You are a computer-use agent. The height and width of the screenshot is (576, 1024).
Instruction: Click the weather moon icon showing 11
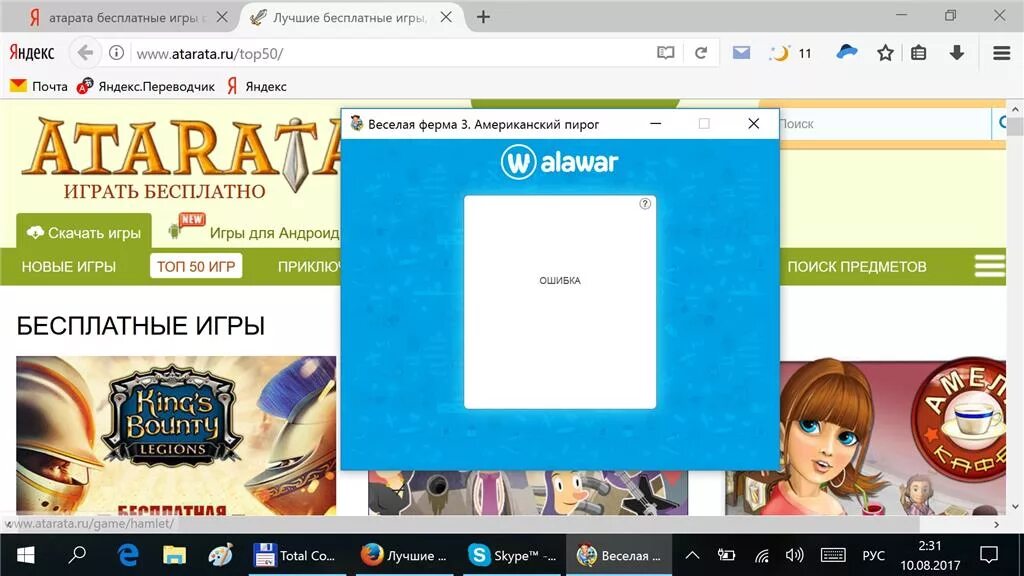tap(791, 53)
